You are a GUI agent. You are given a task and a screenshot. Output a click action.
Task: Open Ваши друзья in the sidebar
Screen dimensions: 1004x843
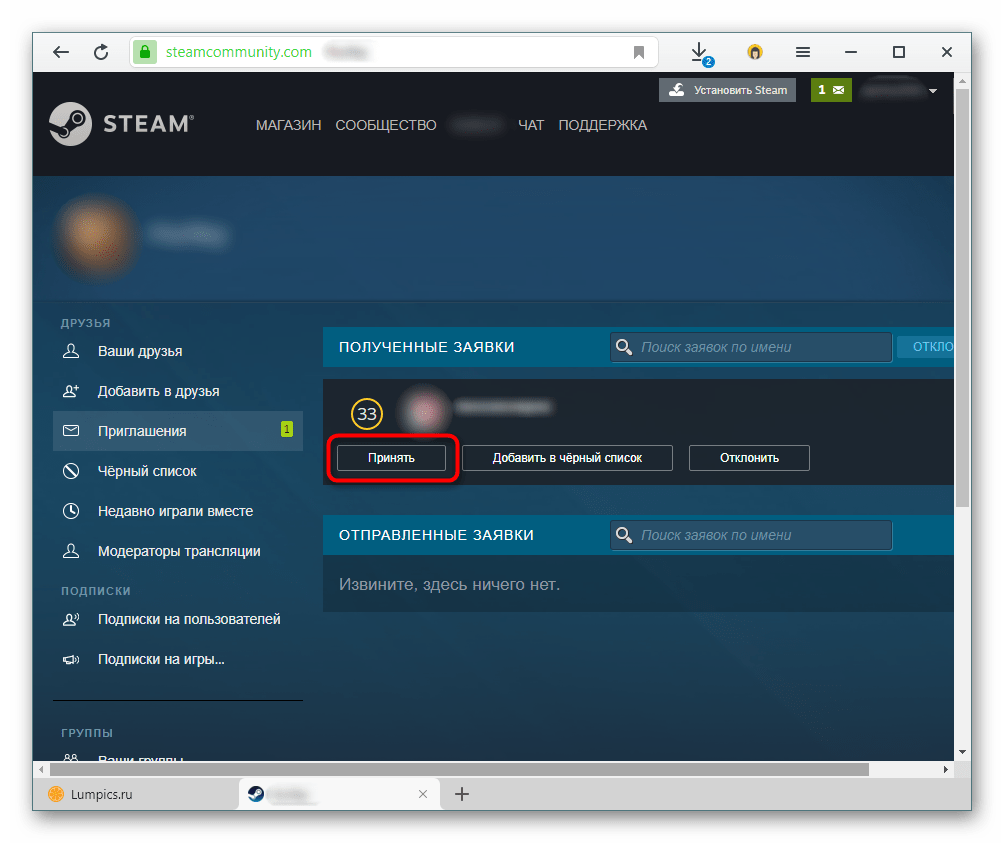click(140, 351)
